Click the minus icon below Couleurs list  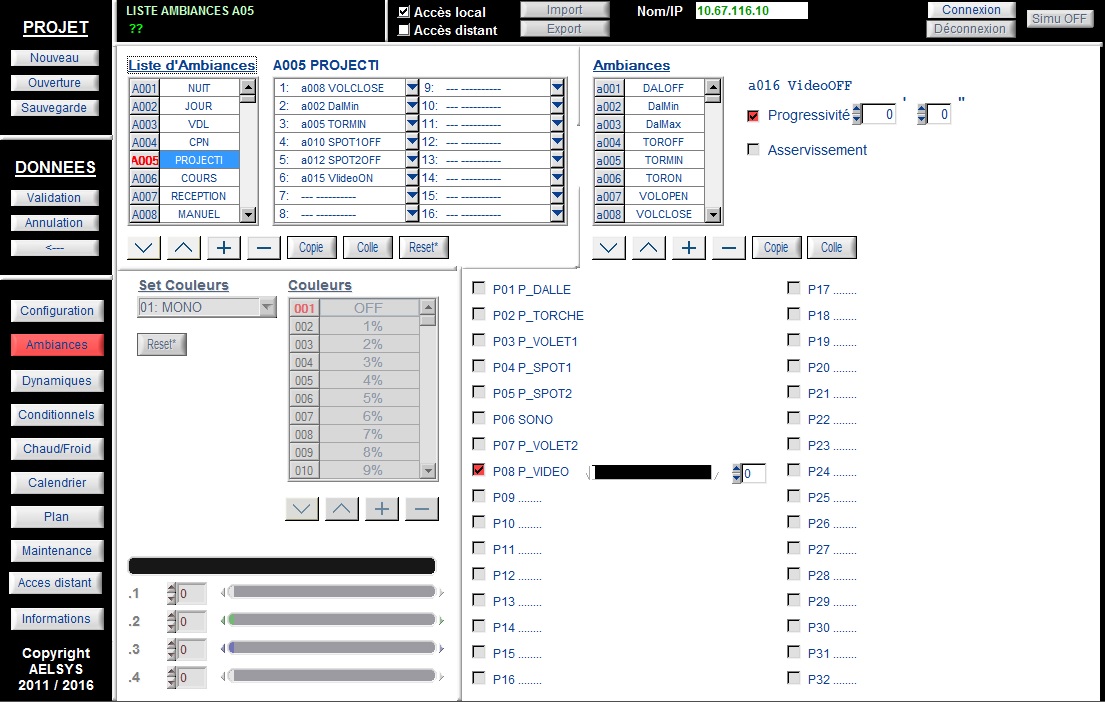pos(421,509)
